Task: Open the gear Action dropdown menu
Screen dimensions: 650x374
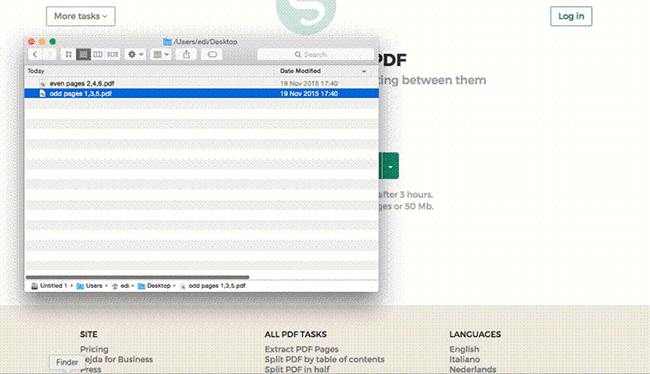Action: [135, 54]
